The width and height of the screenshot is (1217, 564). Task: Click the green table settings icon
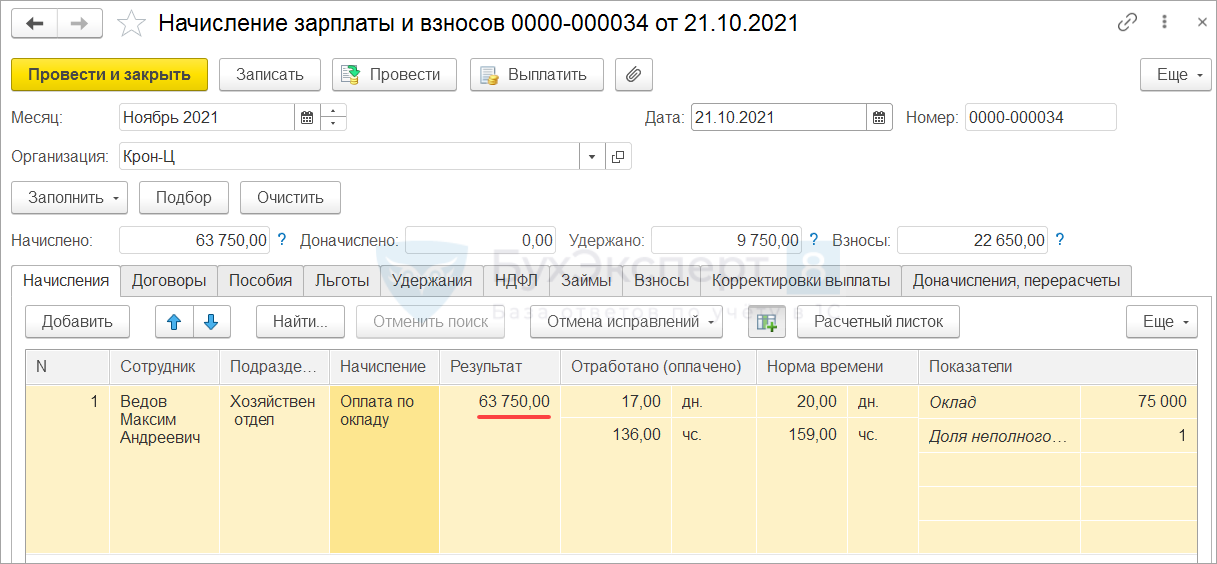766,322
